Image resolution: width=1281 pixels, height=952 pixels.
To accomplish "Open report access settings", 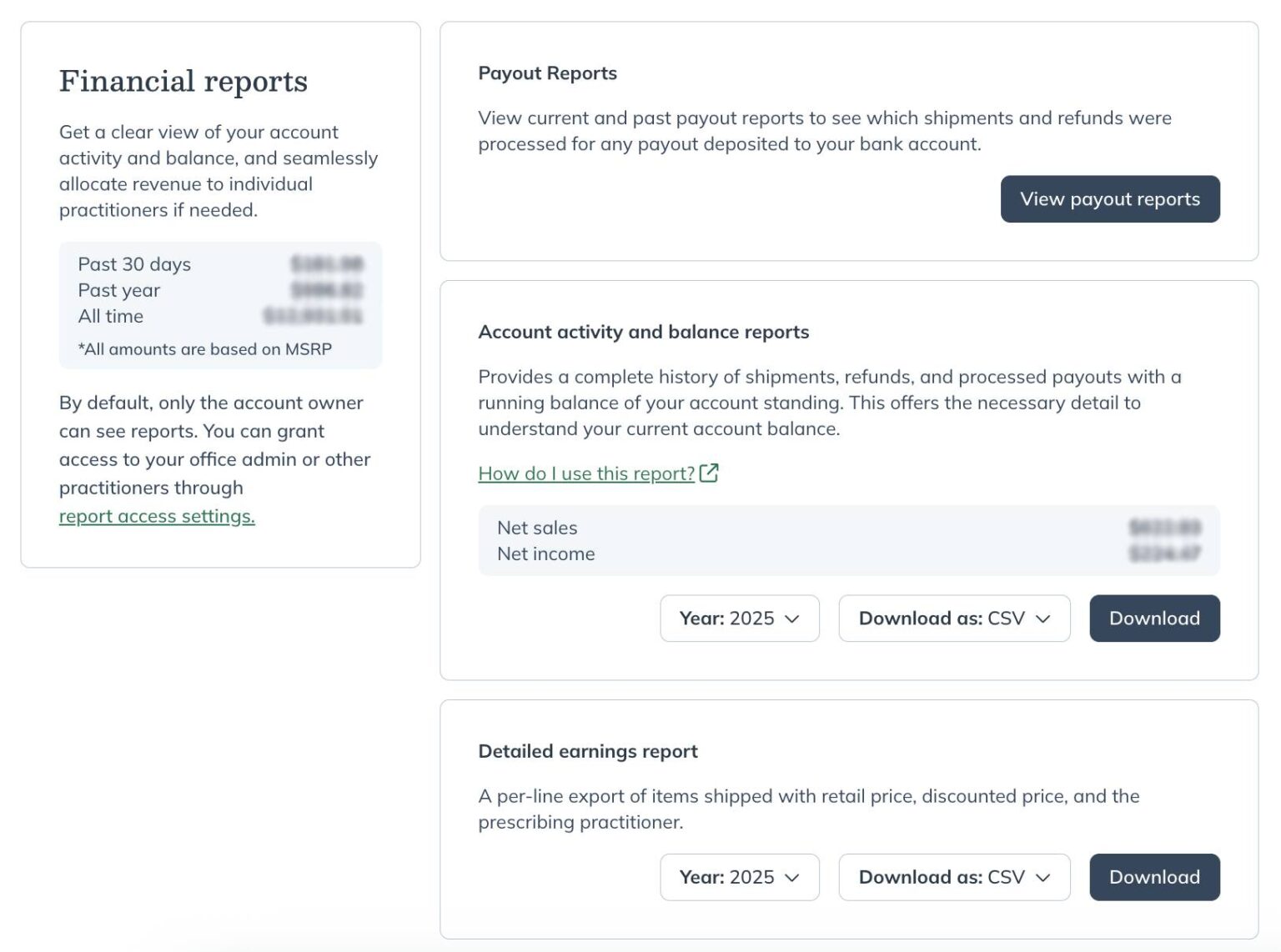I will pyautogui.click(x=157, y=515).
